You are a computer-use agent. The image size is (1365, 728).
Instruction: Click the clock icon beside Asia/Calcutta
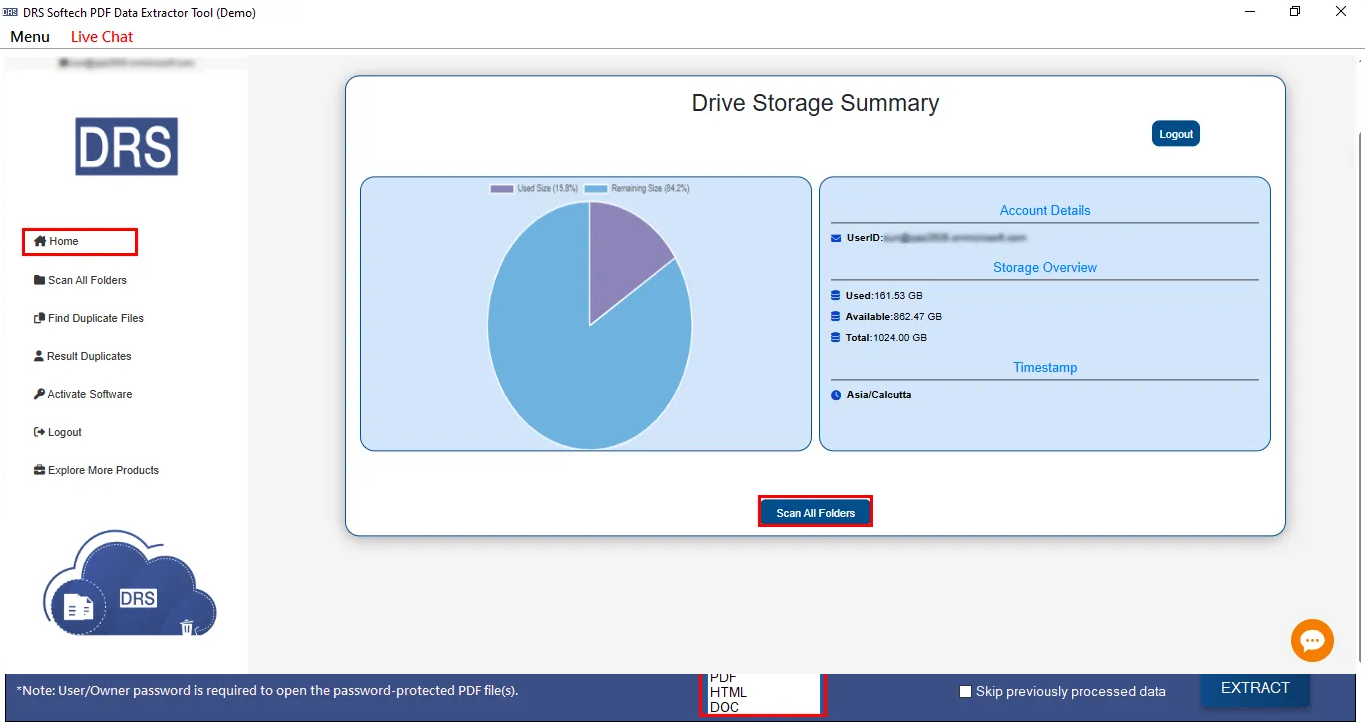click(x=836, y=395)
